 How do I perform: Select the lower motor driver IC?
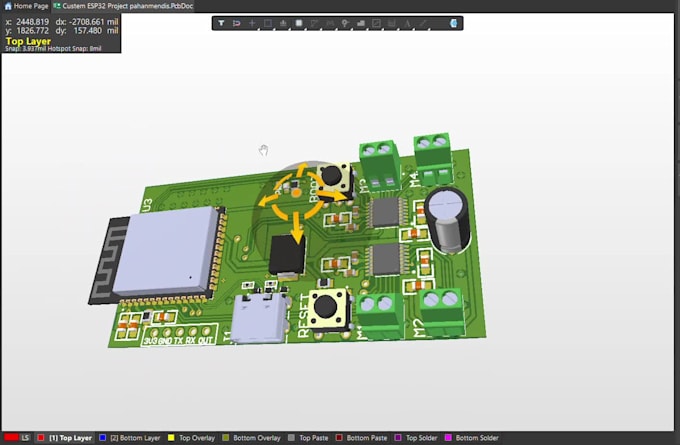[x=387, y=260]
